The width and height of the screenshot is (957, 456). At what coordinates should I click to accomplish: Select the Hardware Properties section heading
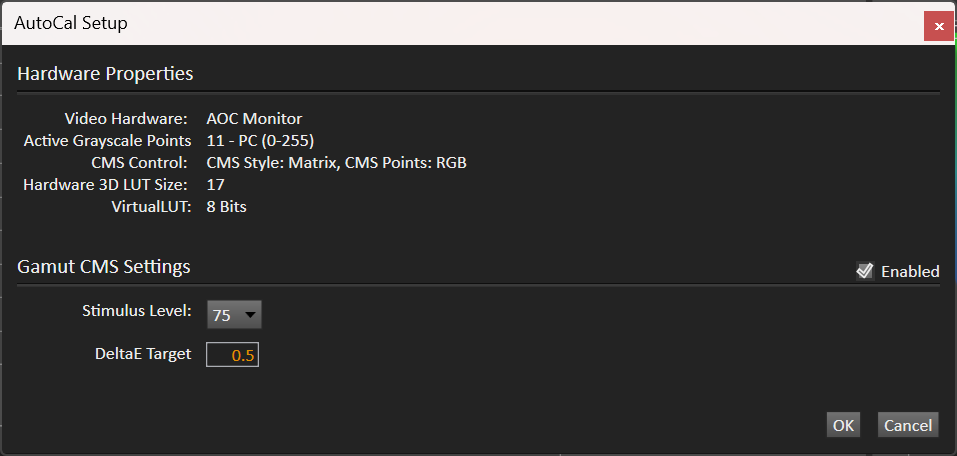click(105, 74)
